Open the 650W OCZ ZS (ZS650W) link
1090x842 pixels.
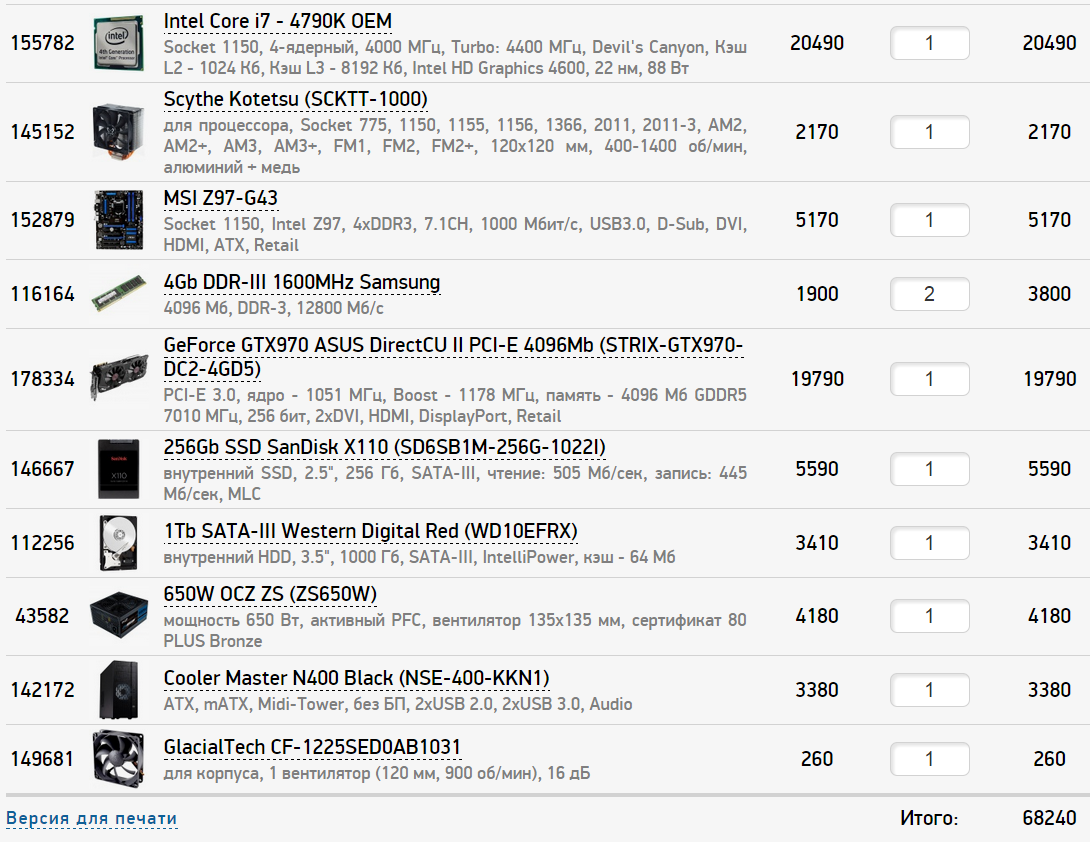270,594
